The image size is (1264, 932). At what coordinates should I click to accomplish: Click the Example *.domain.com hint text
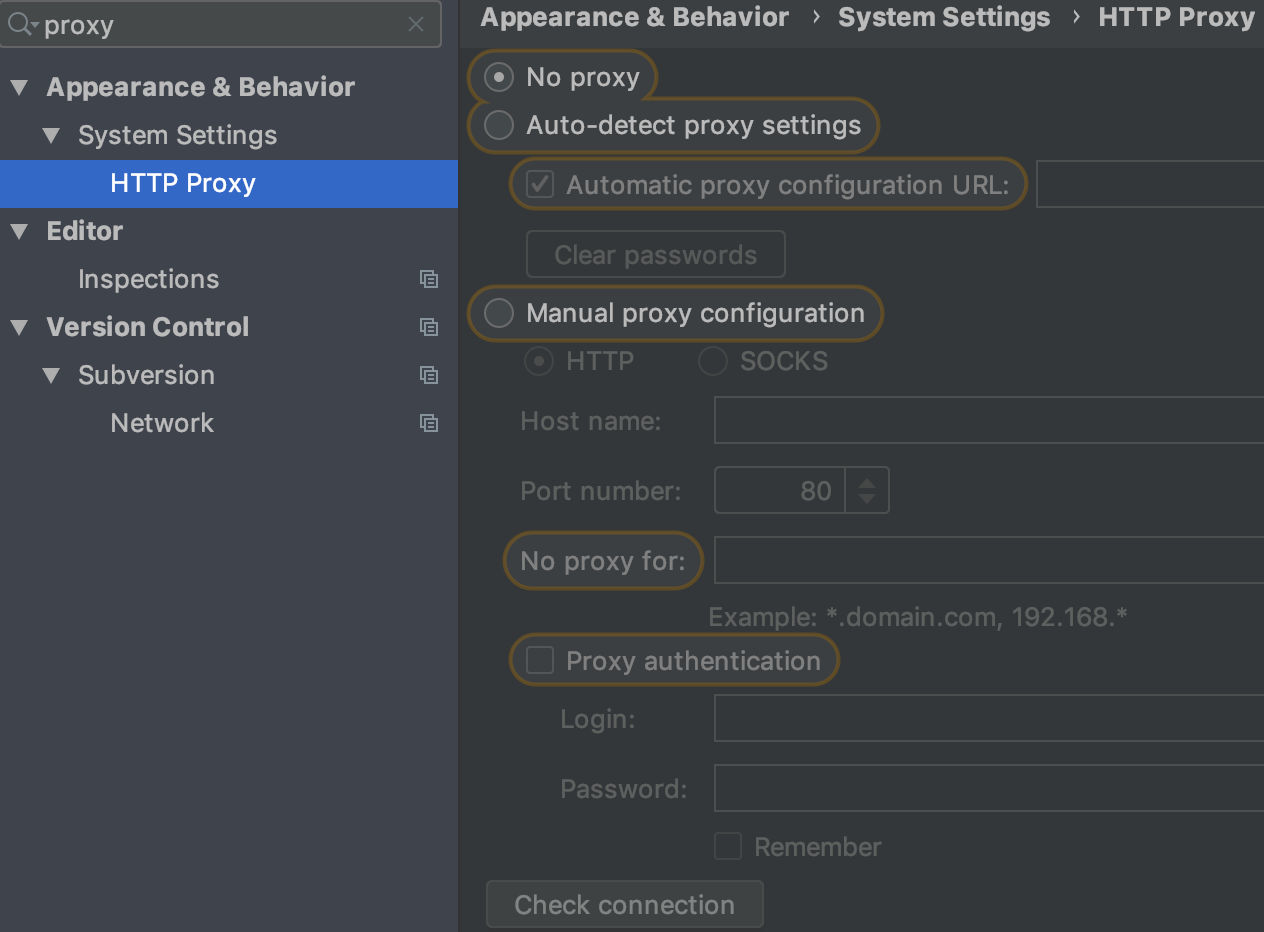[x=918, y=617]
